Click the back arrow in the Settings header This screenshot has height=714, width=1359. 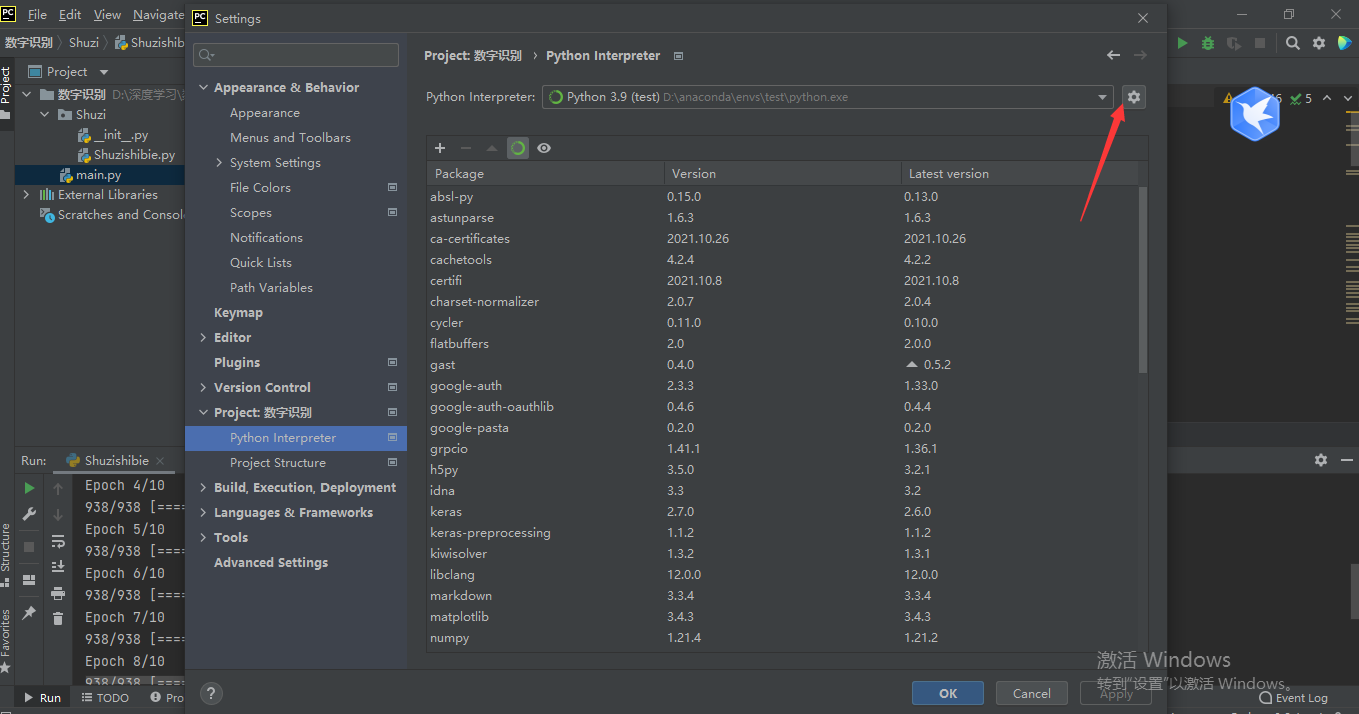pos(1113,56)
